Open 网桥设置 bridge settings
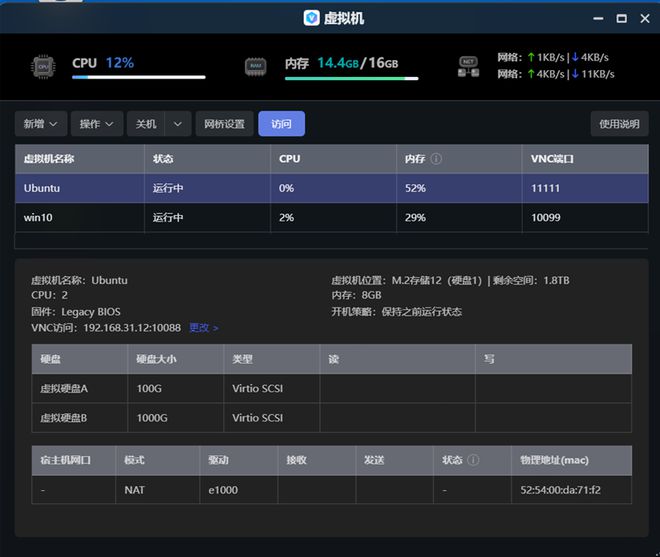The image size is (660, 557). click(x=224, y=124)
